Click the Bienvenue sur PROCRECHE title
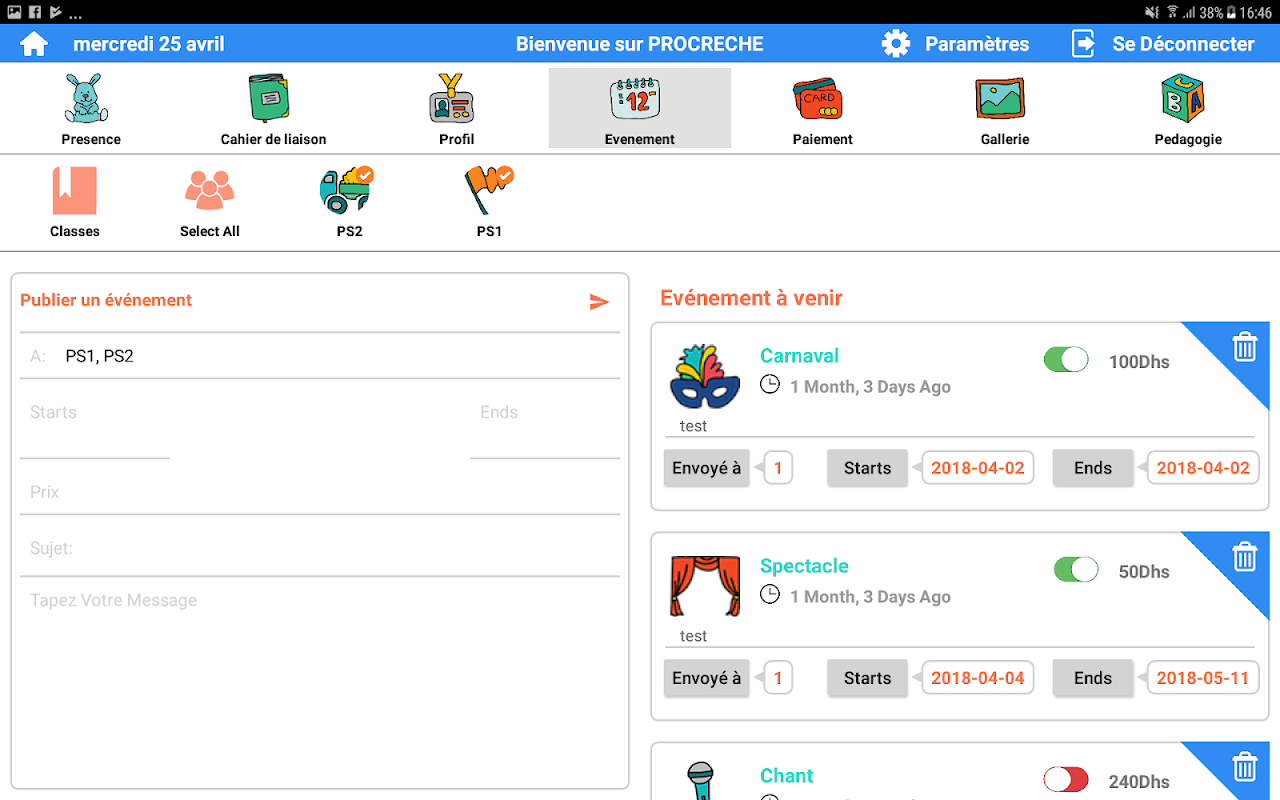 [640, 44]
